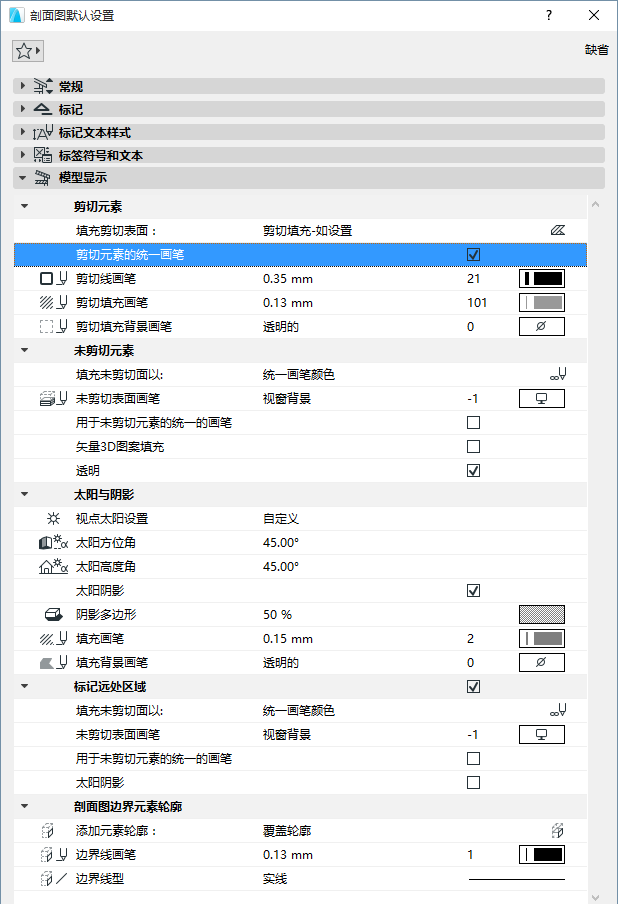This screenshot has width=618, height=904.
Task: Click scrollbar up arrow
Action: [x=596, y=204]
